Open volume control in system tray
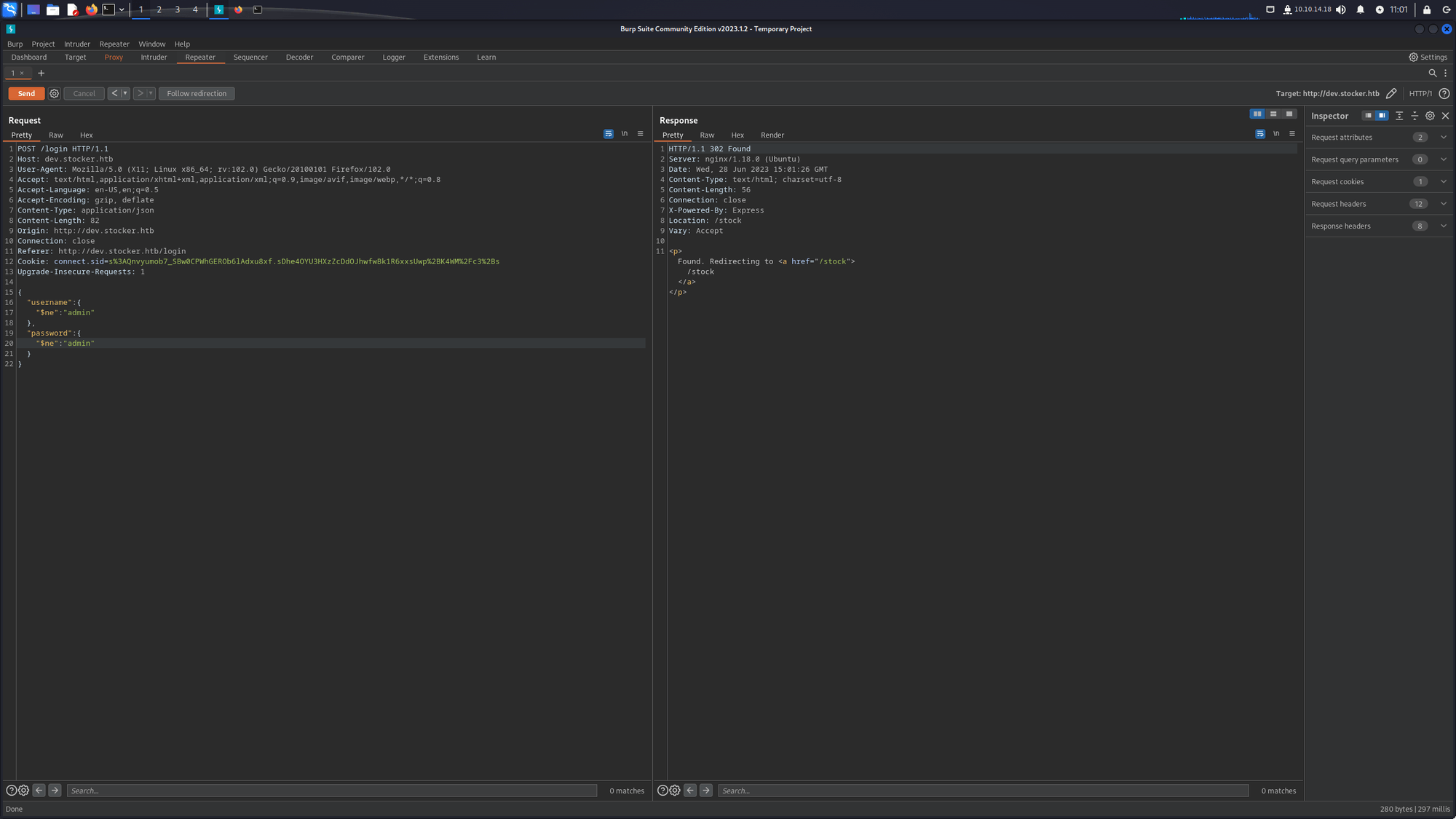 (x=1341, y=9)
